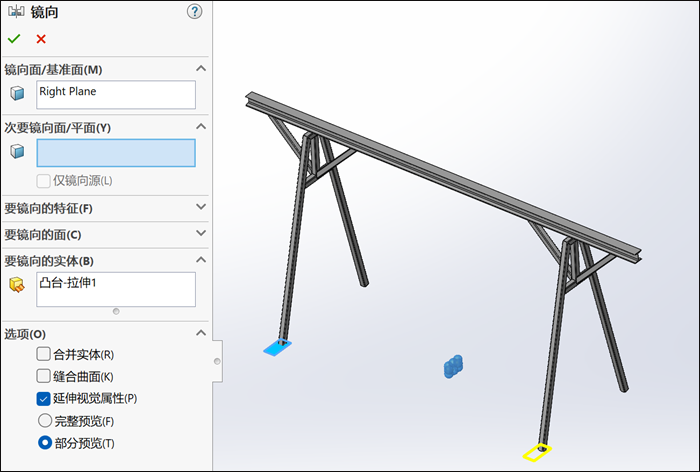Uncheck 延伸视觉属性 option
The image size is (700, 472).
click(43, 398)
